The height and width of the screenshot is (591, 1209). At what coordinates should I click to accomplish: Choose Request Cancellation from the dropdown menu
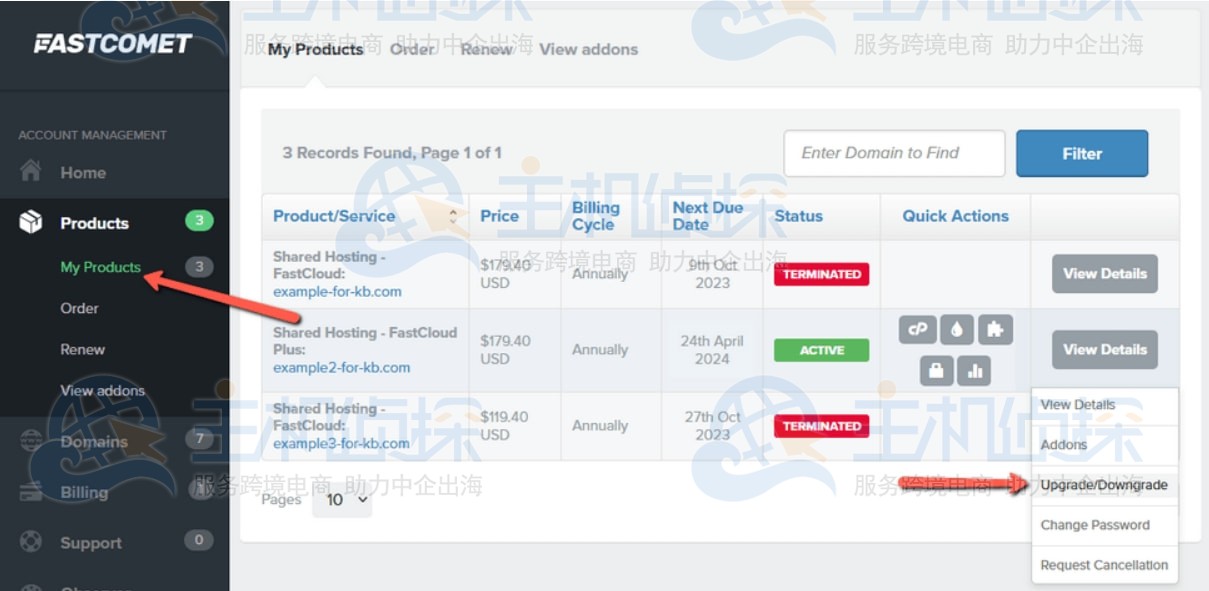(x=1105, y=565)
